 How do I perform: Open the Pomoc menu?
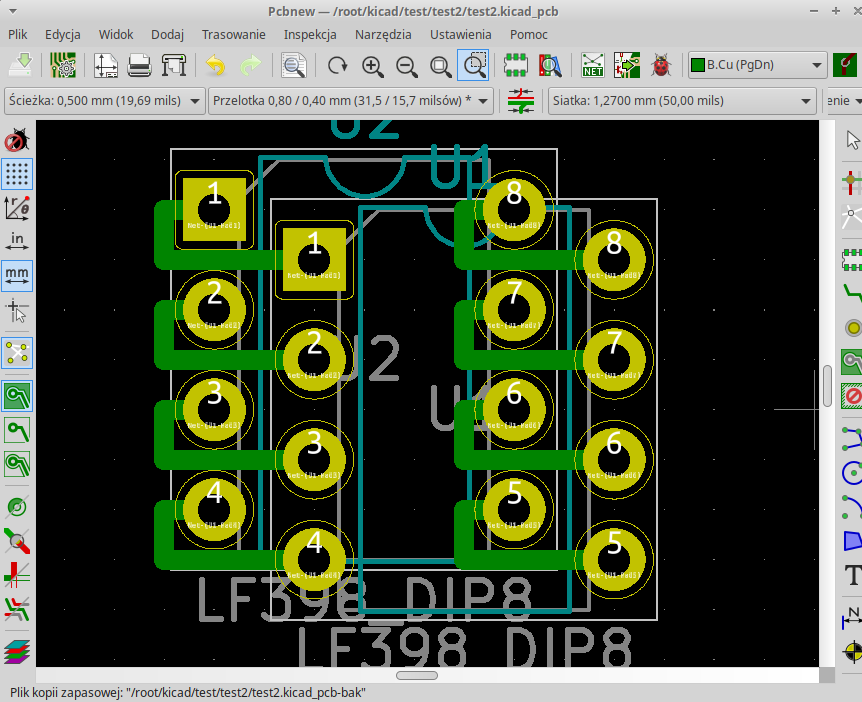(528, 34)
